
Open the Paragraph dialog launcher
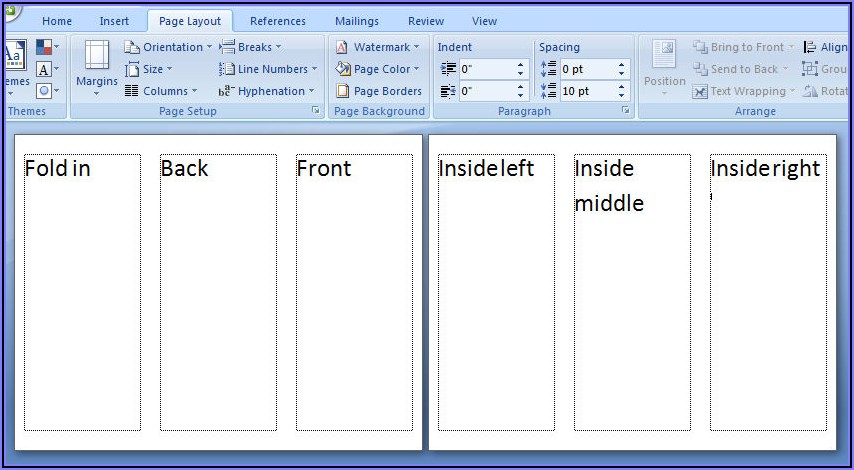(x=626, y=111)
